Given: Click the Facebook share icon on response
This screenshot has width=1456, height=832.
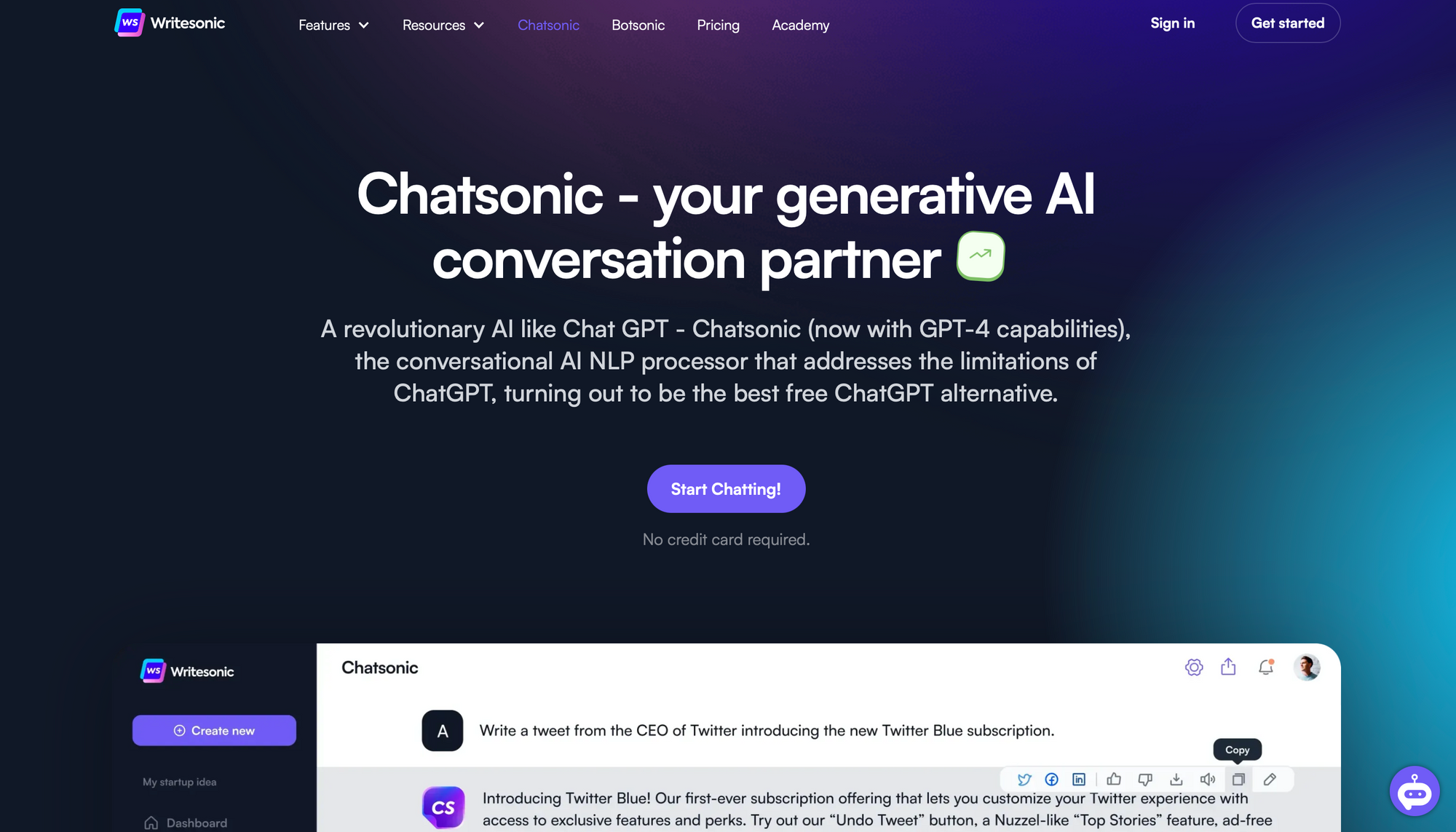Looking at the screenshot, I should coord(1051,779).
